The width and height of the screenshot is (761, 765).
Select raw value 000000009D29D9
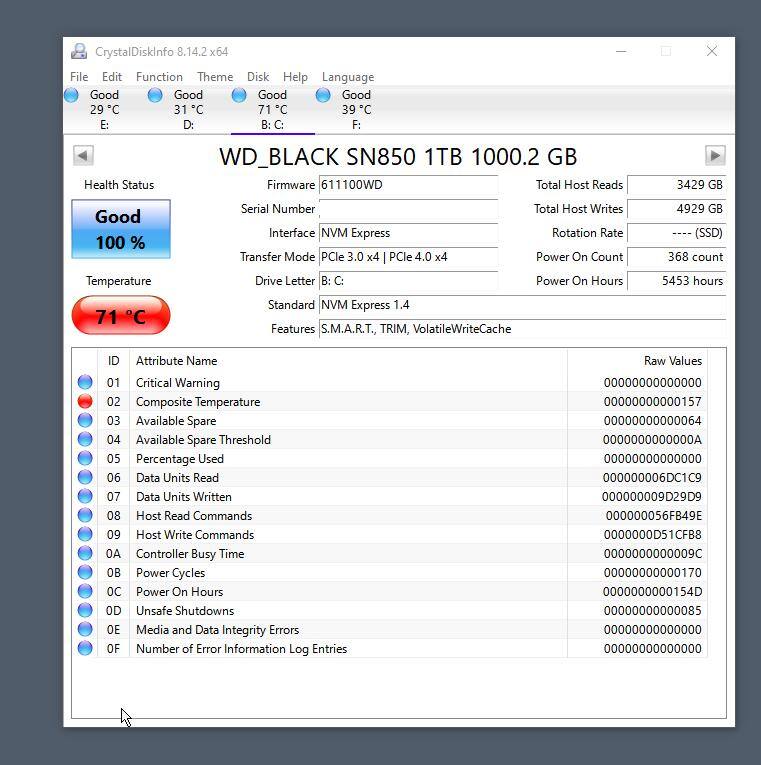pyautogui.click(x=652, y=497)
